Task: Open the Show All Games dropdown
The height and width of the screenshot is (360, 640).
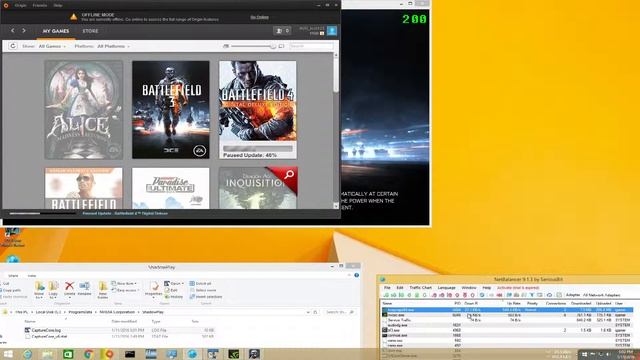Action: (52, 46)
